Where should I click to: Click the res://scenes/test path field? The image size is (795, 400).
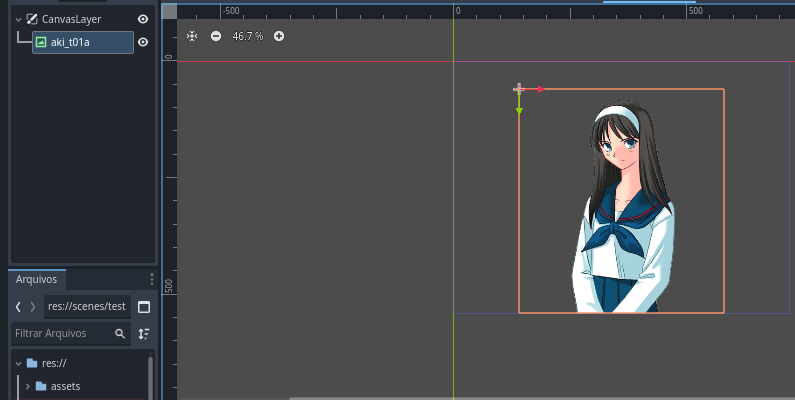(86, 306)
